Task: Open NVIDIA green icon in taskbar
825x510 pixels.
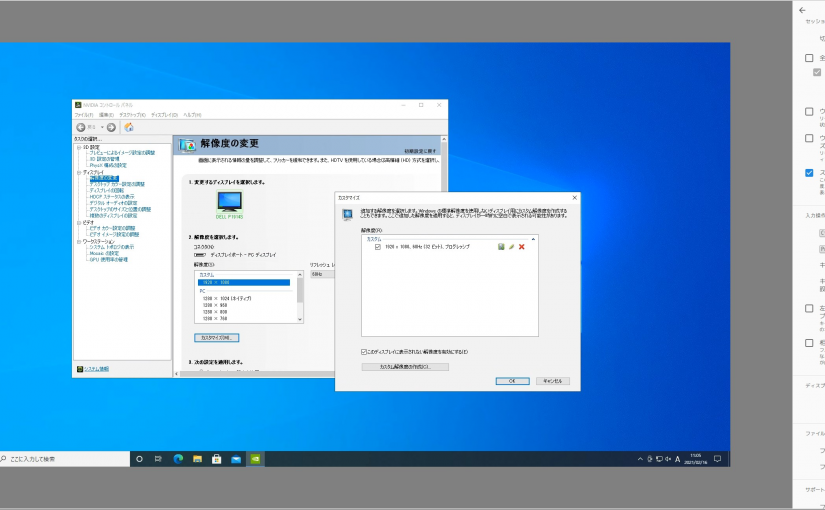Action: pos(255,459)
